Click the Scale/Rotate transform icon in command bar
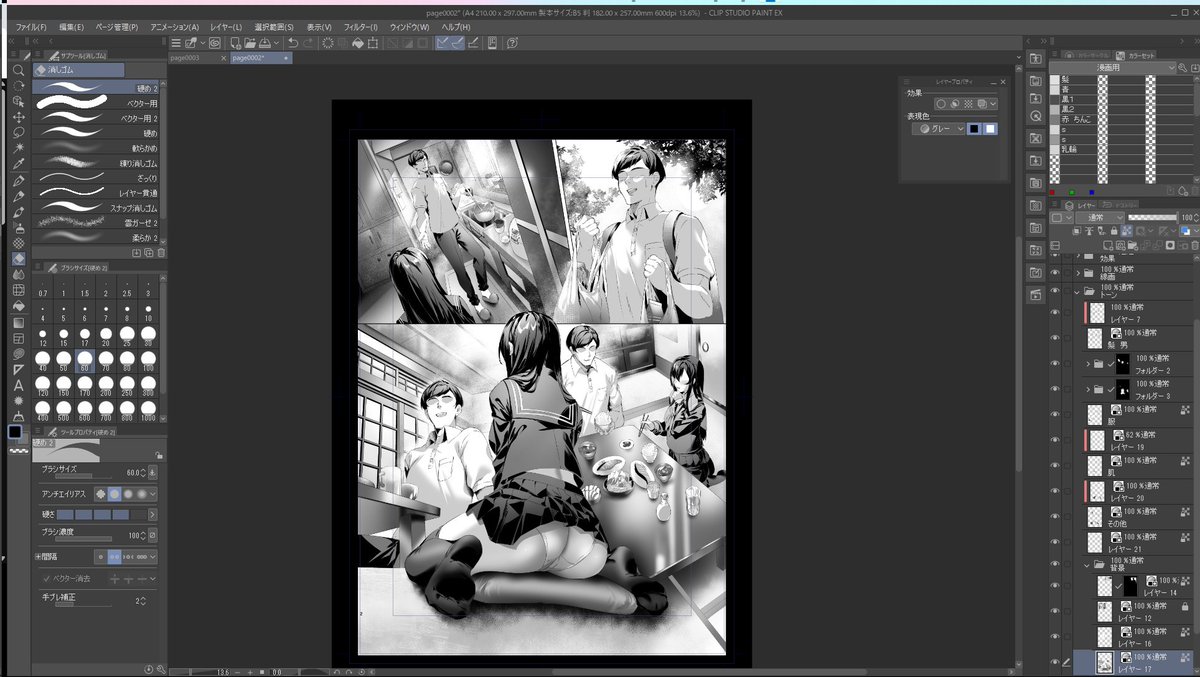Viewport: 1200px width, 677px height. coord(373,43)
